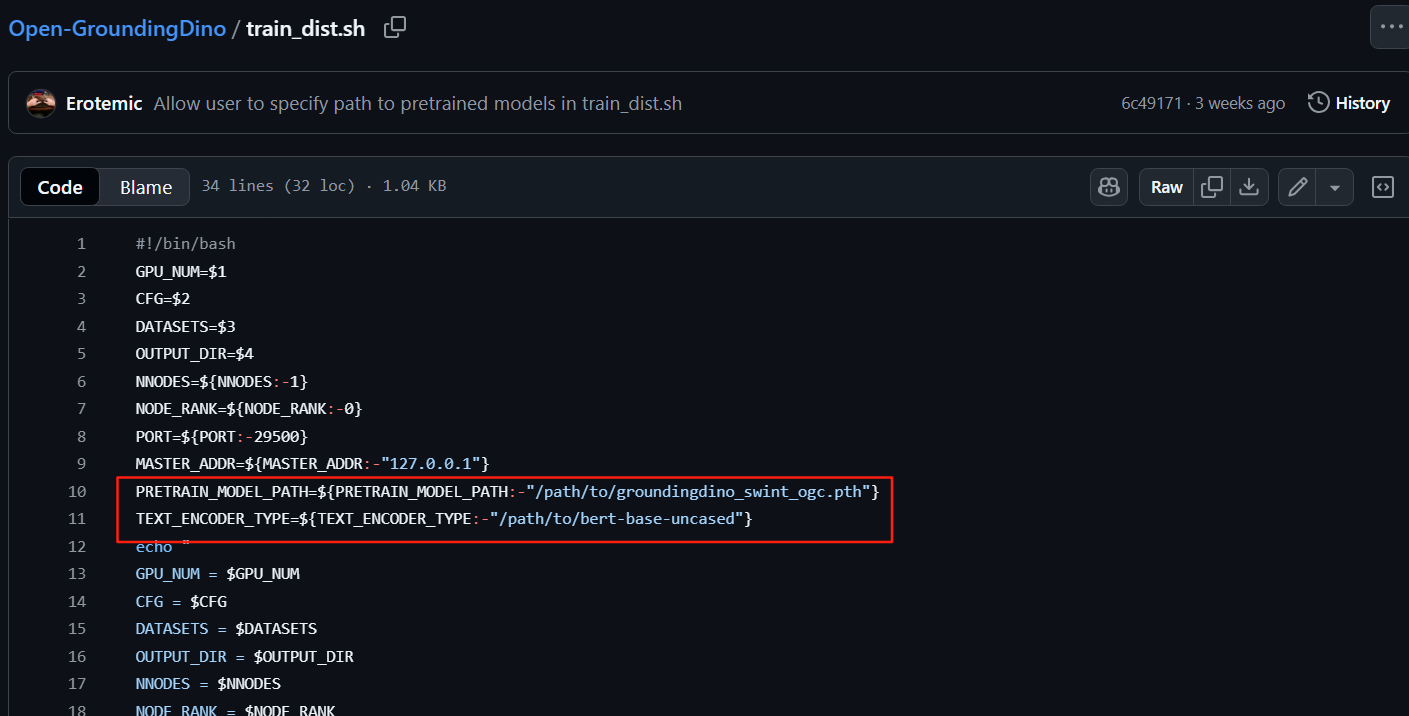
Task: Copy raw file contents icon
Action: click(1211, 187)
